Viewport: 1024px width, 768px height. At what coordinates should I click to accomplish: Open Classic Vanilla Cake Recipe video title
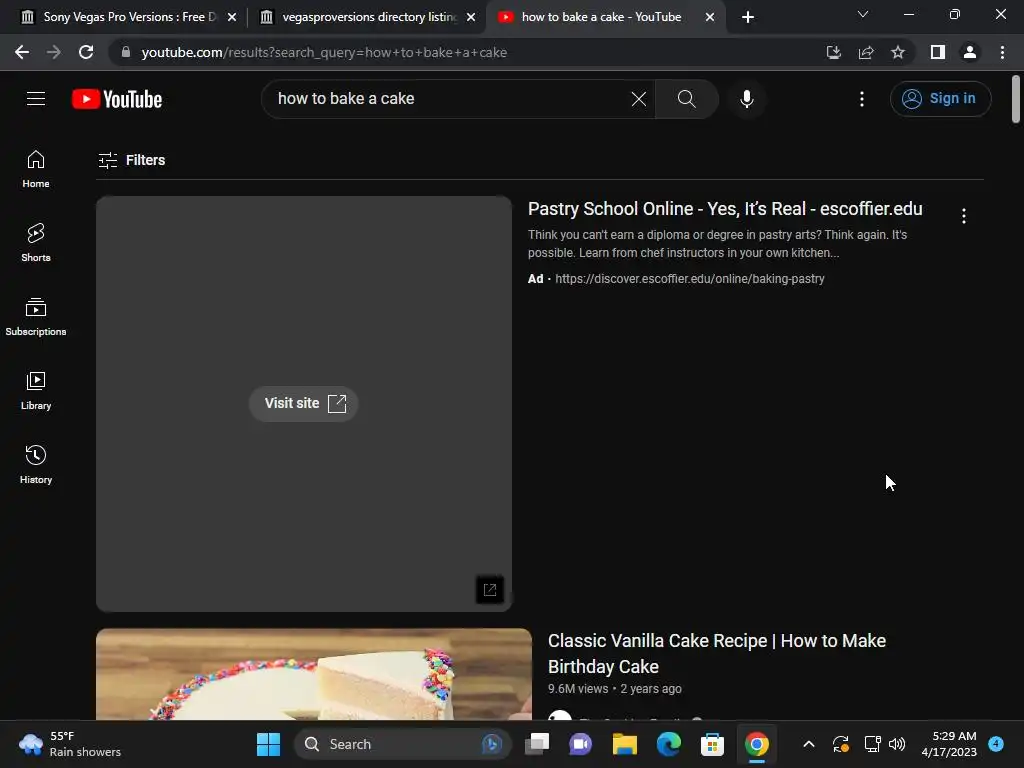click(716, 653)
